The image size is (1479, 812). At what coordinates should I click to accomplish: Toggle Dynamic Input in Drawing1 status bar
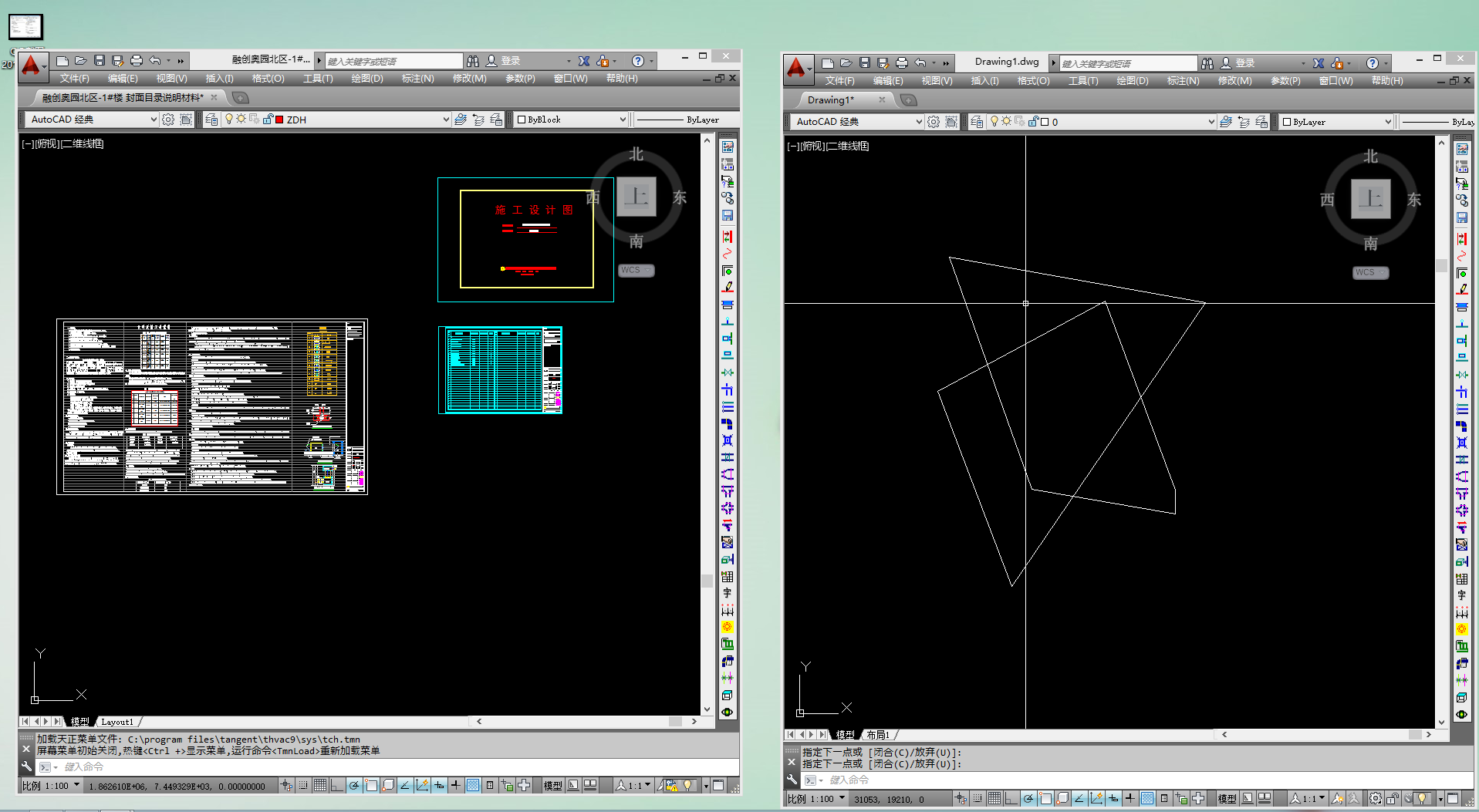pyautogui.click(x=1113, y=799)
